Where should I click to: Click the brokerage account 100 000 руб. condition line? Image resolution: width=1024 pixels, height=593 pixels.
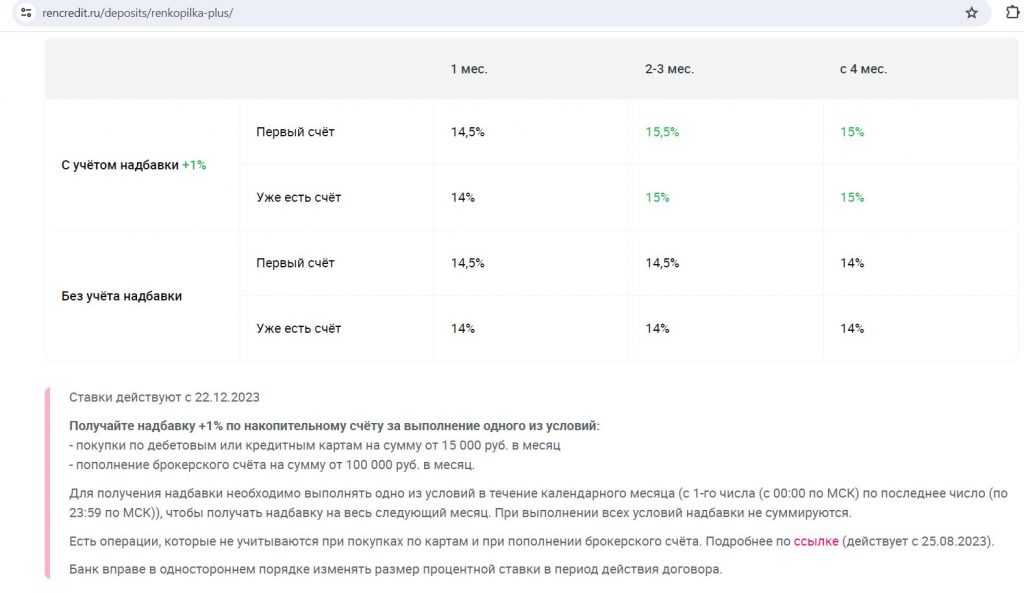tap(272, 465)
